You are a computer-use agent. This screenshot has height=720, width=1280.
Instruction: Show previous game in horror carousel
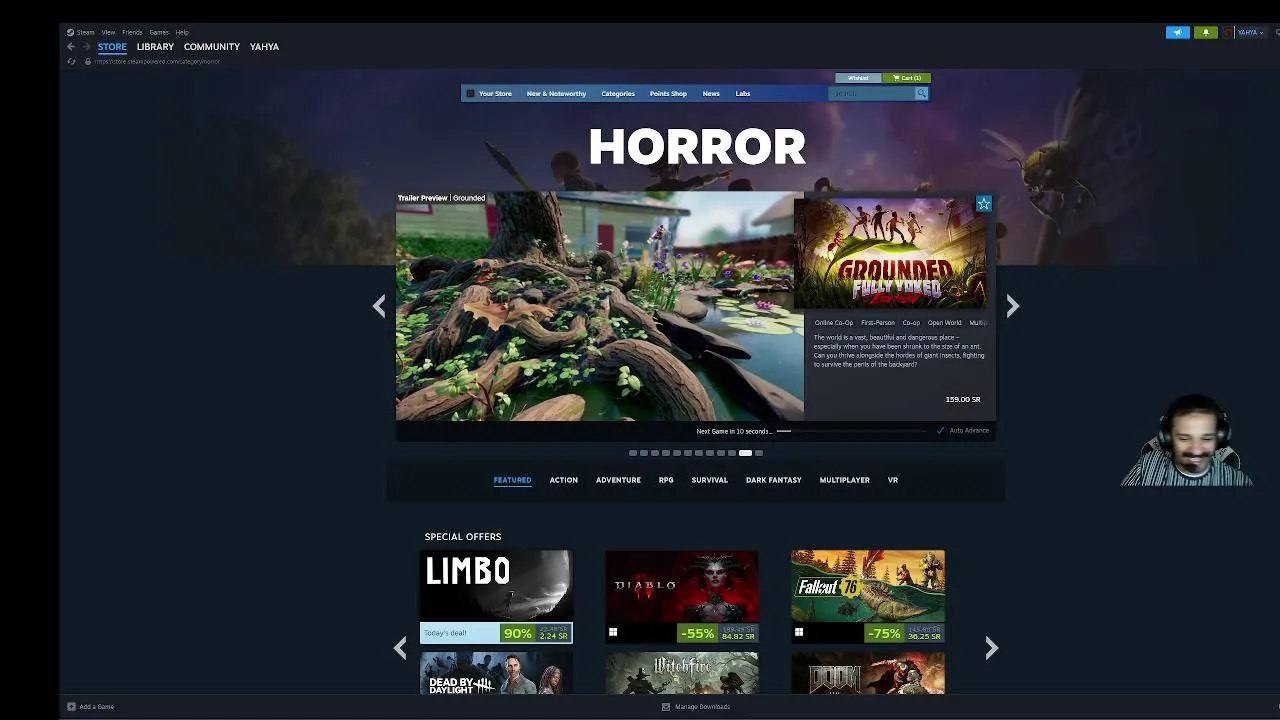[x=379, y=306]
